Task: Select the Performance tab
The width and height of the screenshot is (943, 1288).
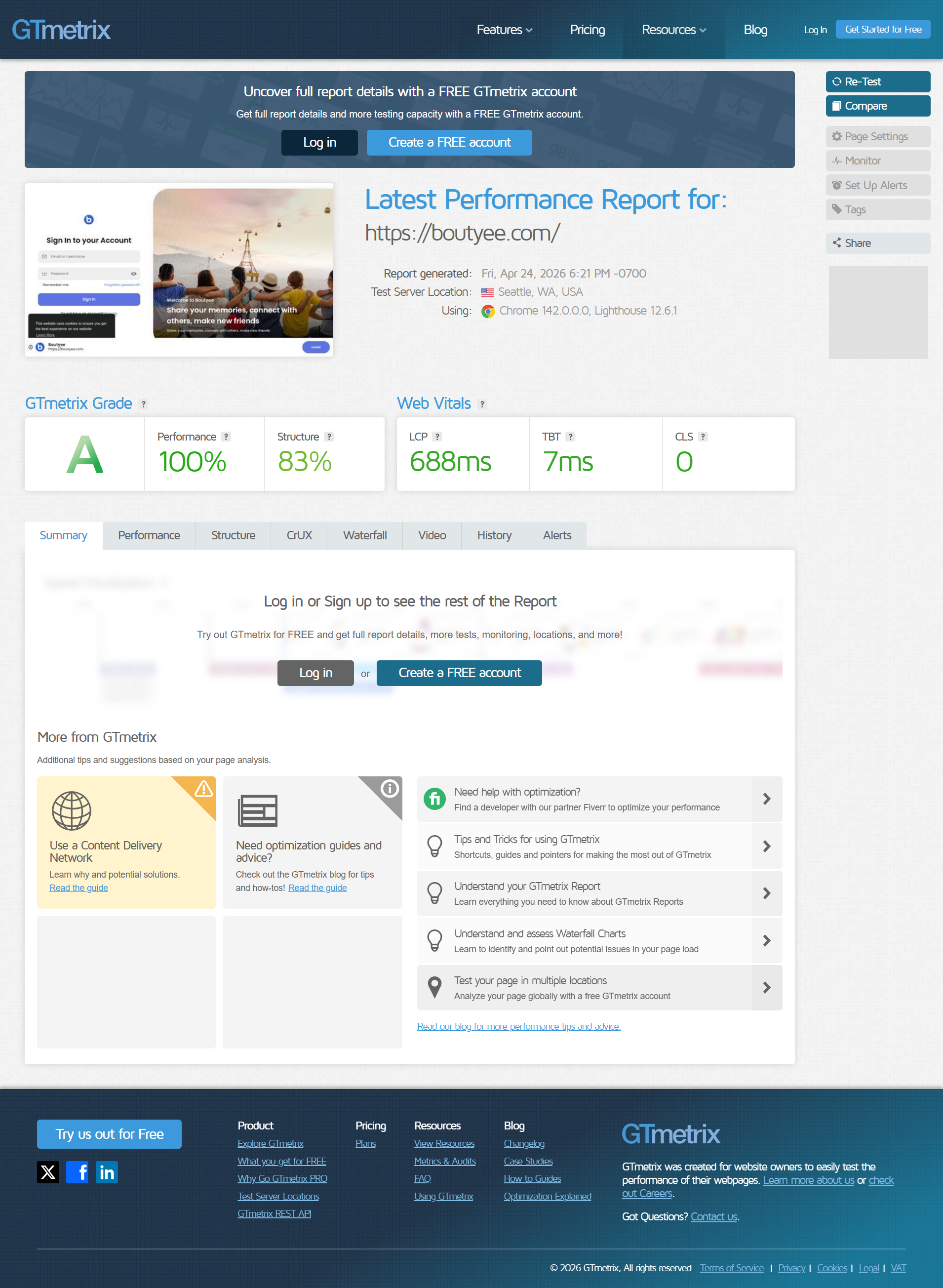Action: click(149, 535)
